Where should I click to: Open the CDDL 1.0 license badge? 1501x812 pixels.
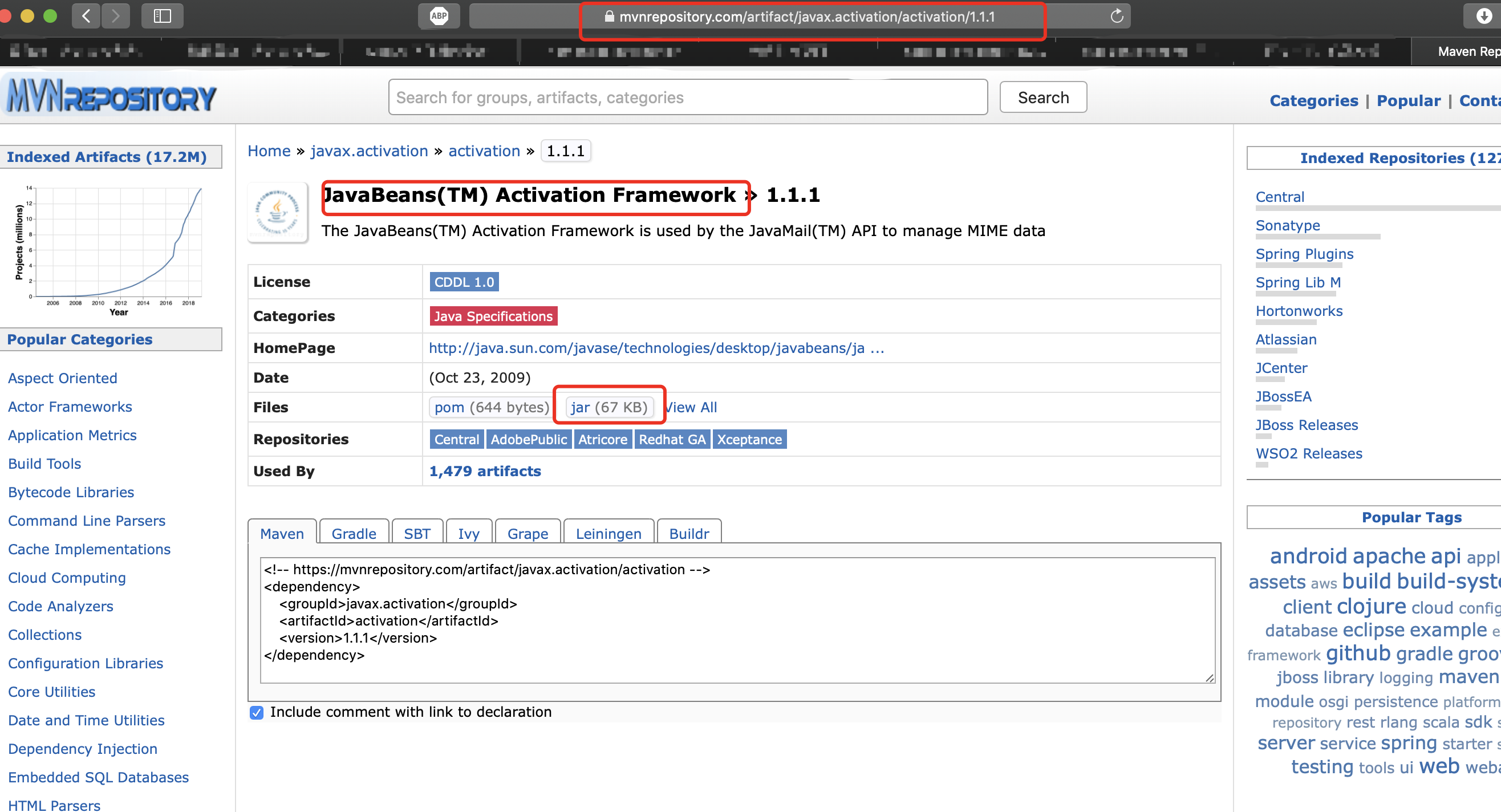coord(464,282)
